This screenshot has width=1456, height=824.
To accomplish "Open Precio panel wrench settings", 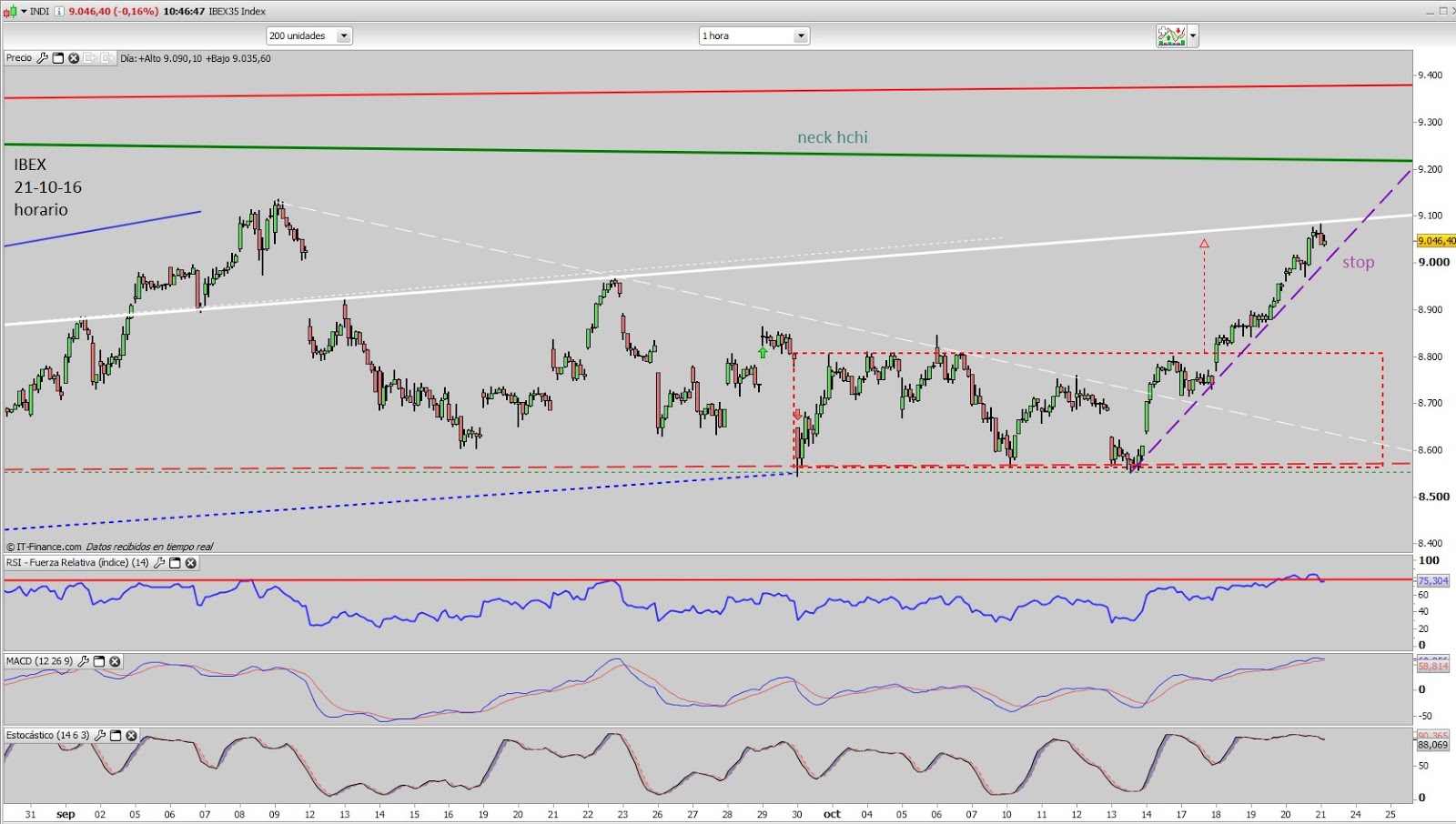I will (x=42, y=58).
